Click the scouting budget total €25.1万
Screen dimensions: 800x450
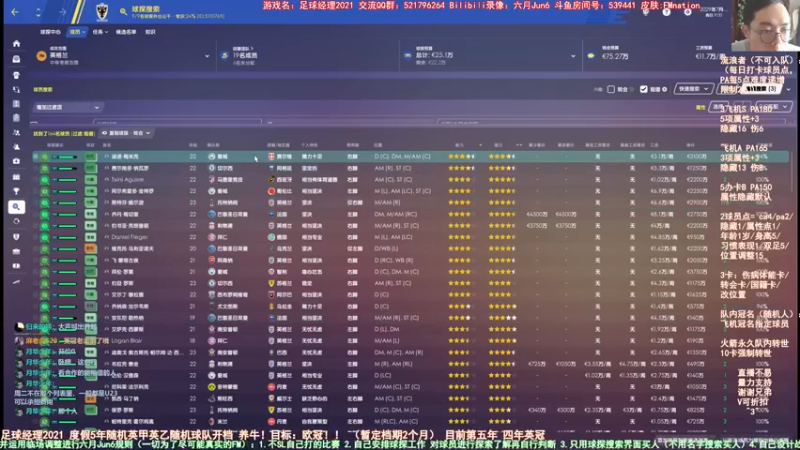tap(434, 55)
